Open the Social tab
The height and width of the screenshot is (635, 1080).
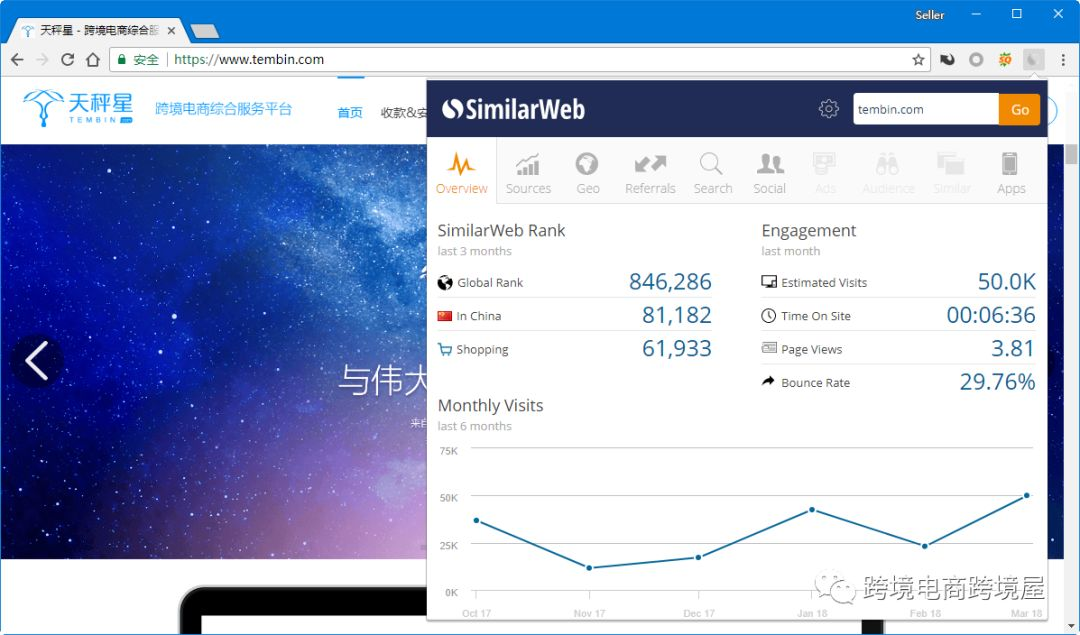tap(769, 172)
